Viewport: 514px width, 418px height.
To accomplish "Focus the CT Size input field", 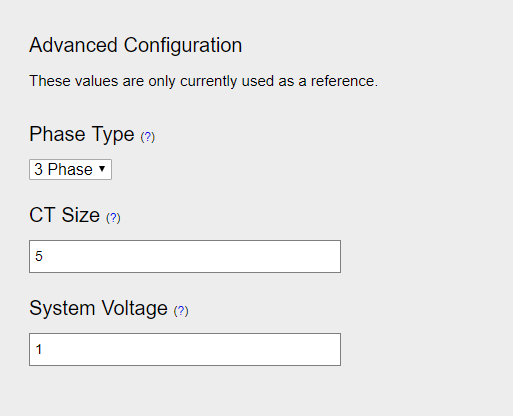I will pyautogui.click(x=185, y=256).
